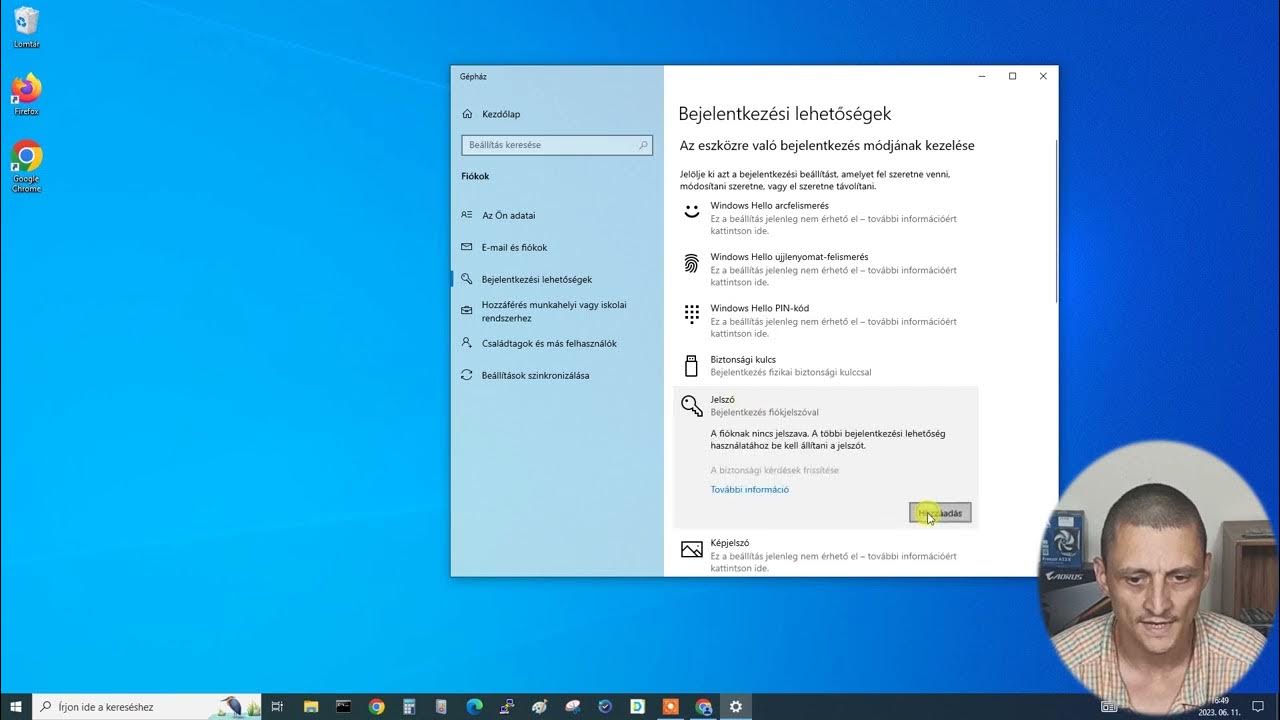
Task: Open the Paint palette taskbar icon
Action: click(539, 706)
